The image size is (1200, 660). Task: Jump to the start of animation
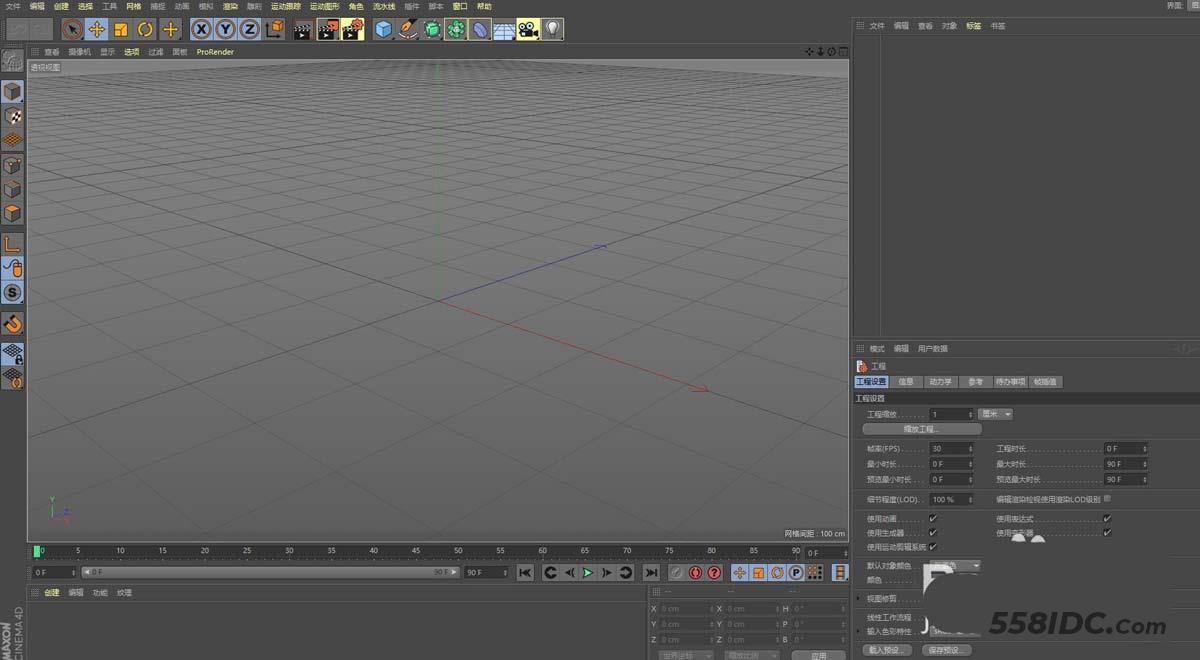click(525, 573)
